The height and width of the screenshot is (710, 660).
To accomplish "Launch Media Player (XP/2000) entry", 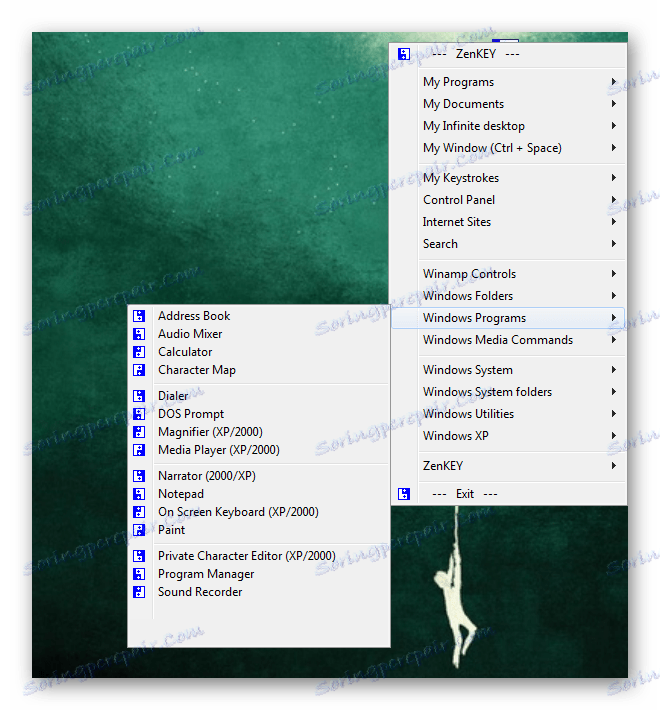I will coord(259,451).
